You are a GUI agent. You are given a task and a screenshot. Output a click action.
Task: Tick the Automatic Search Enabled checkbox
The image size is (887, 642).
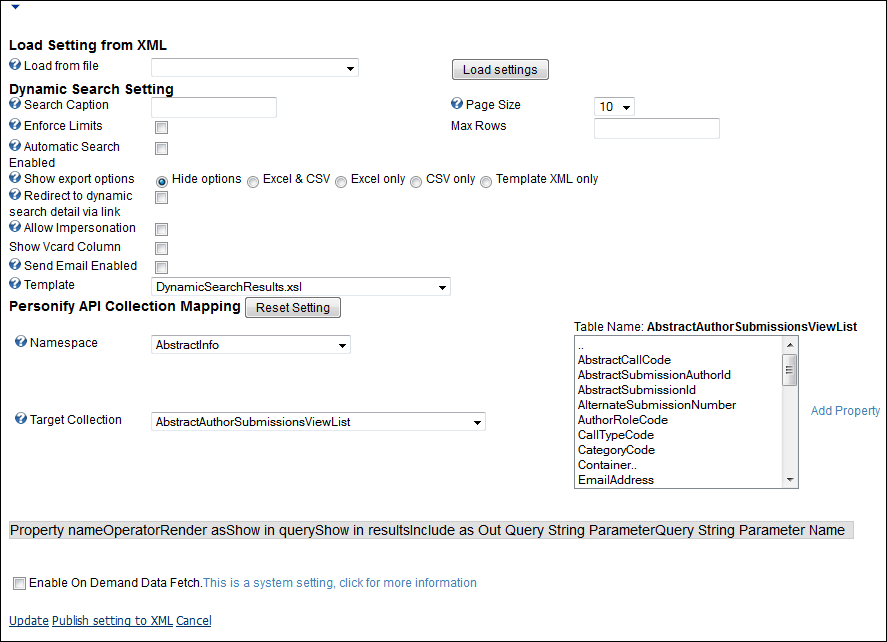coord(162,148)
